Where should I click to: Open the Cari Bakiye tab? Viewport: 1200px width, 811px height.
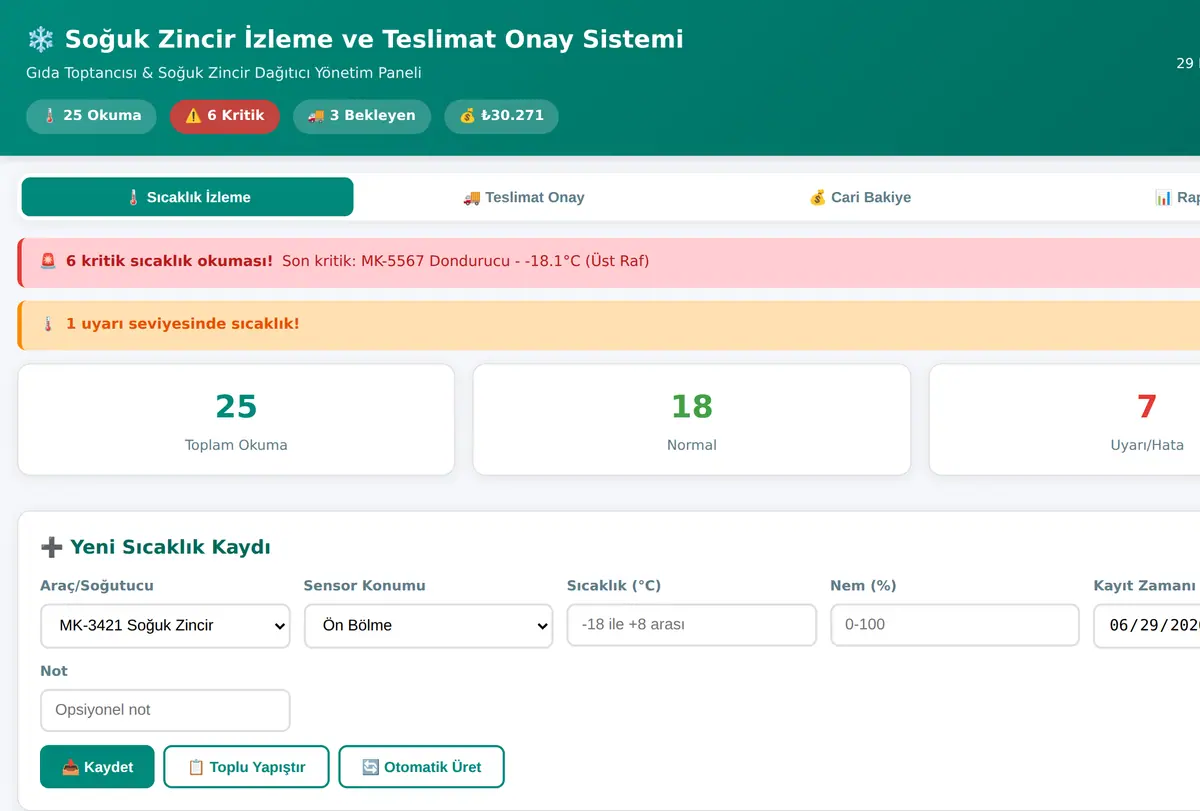860,197
